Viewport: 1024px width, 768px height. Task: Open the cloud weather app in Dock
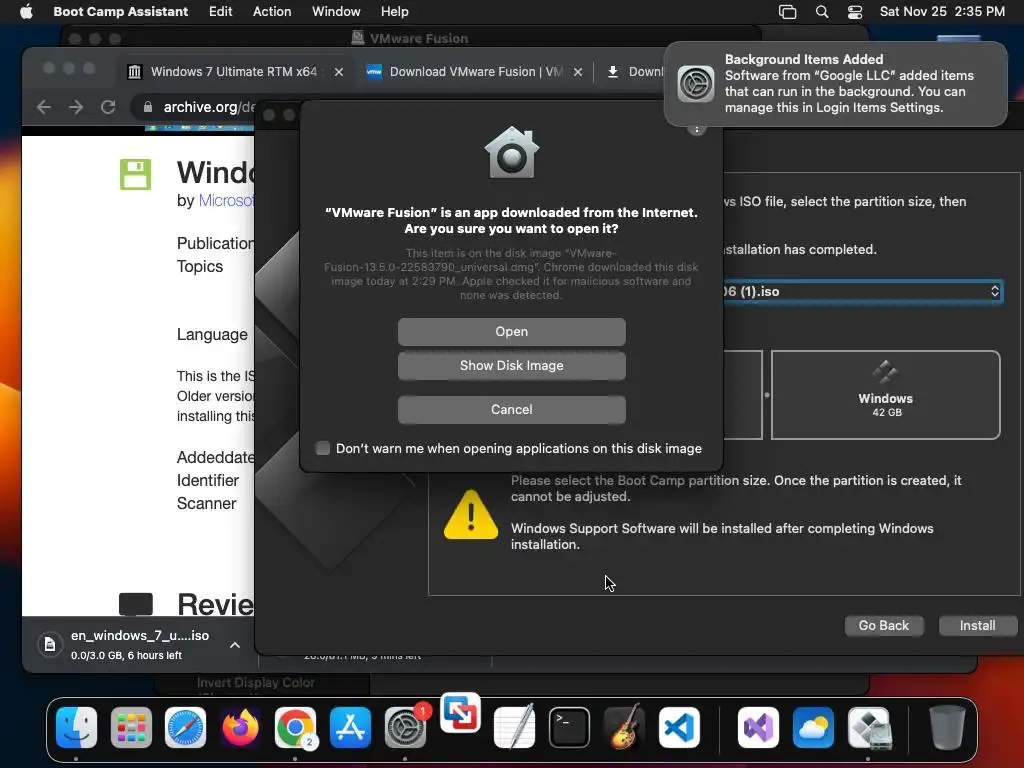click(x=813, y=727)
